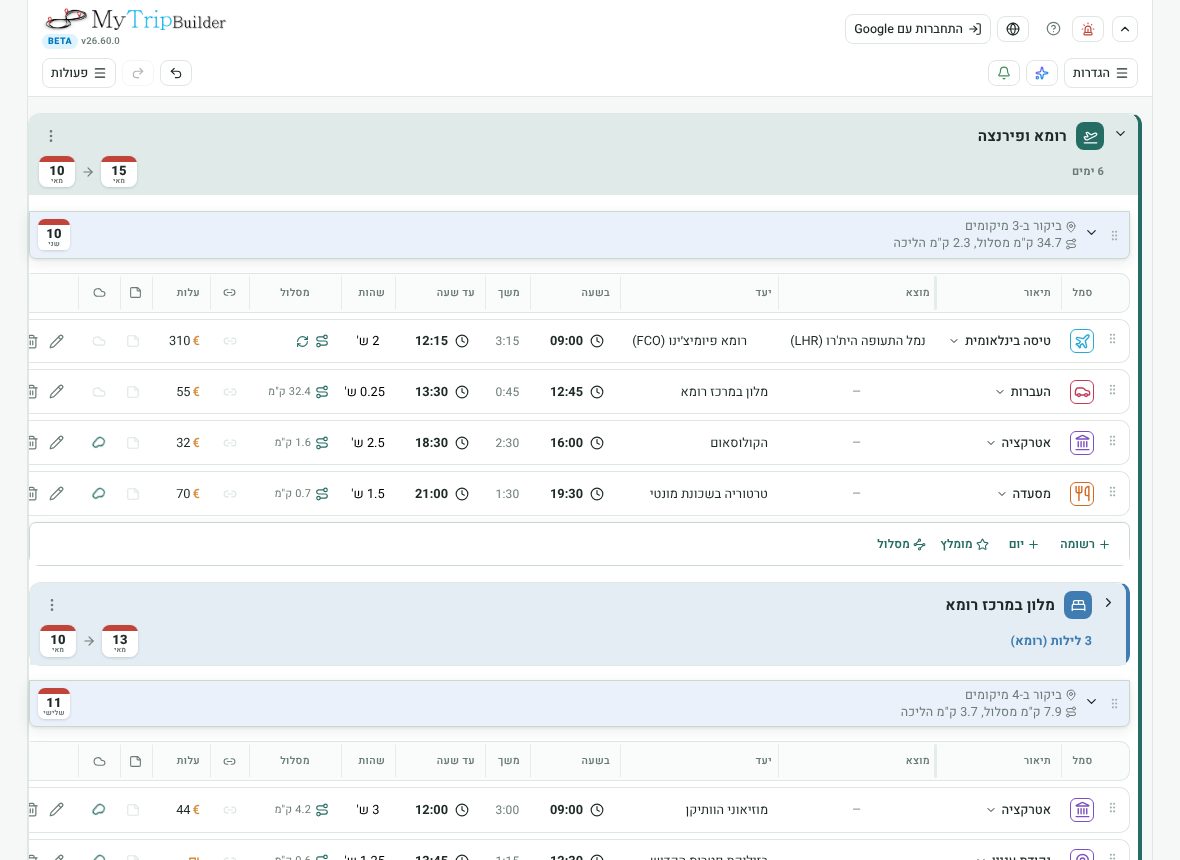Click the airplane icon of the flight row

click(x=1081, y=341)
